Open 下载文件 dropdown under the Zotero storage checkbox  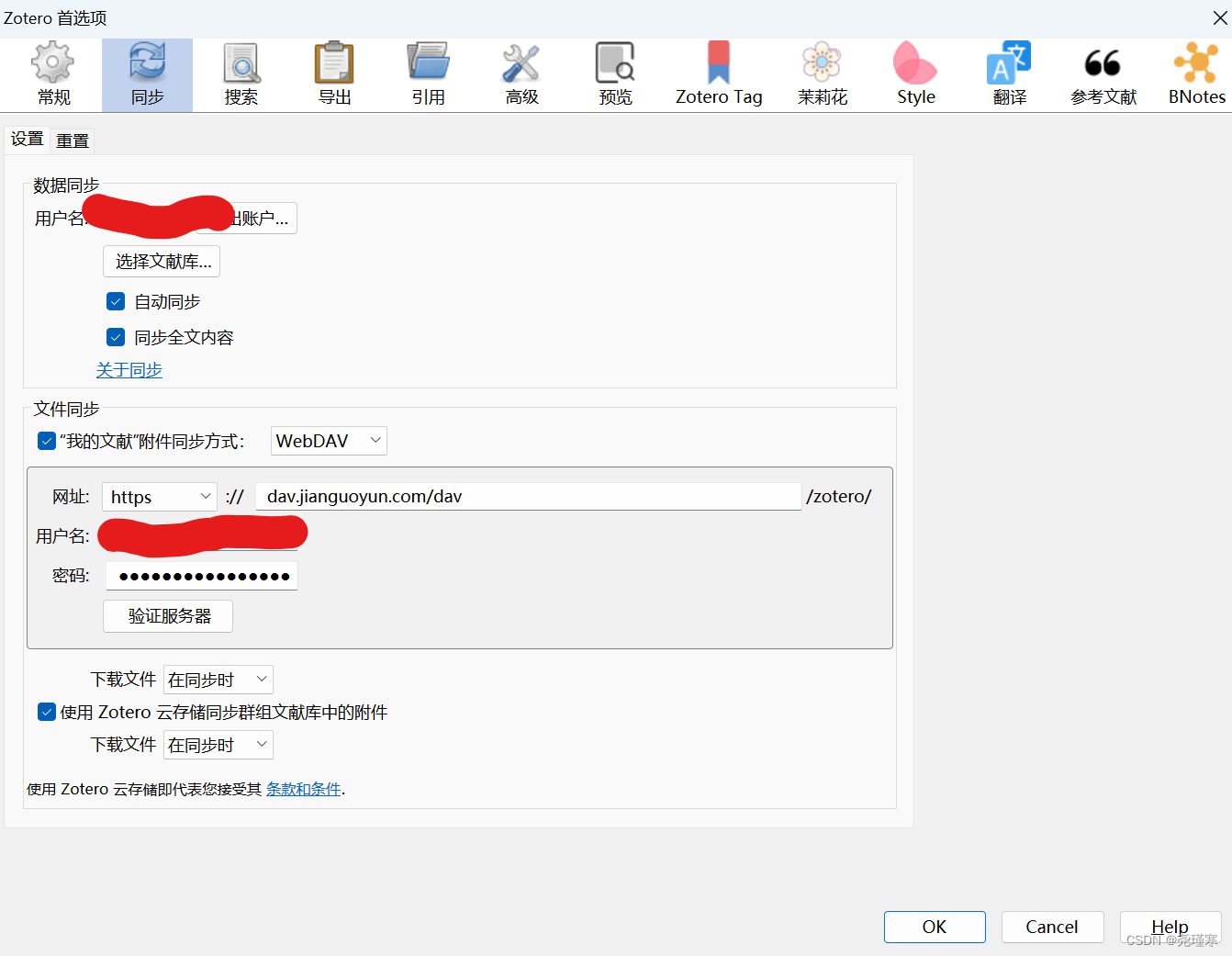[x=218, y=745]
